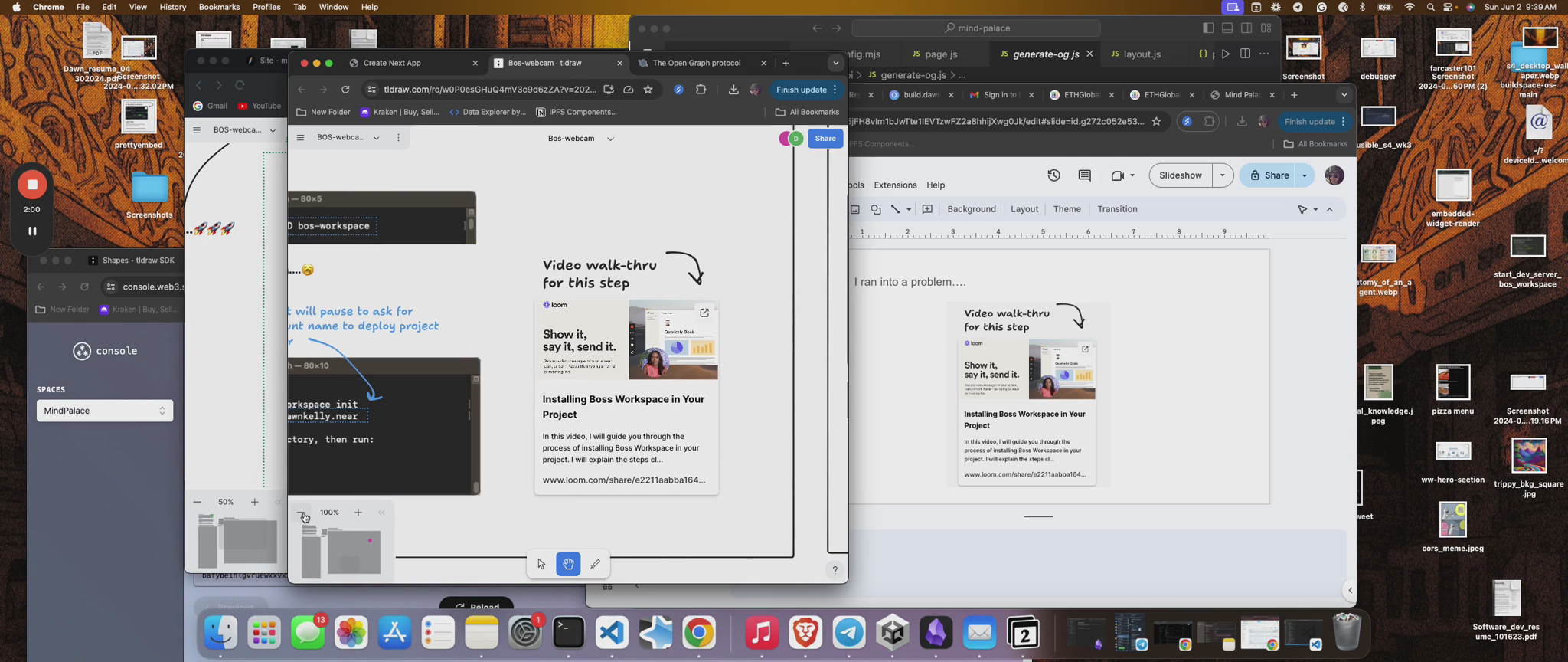Open Finder from the Dock
Viewport: 1568px width, 662px height.
pos(220,634)
